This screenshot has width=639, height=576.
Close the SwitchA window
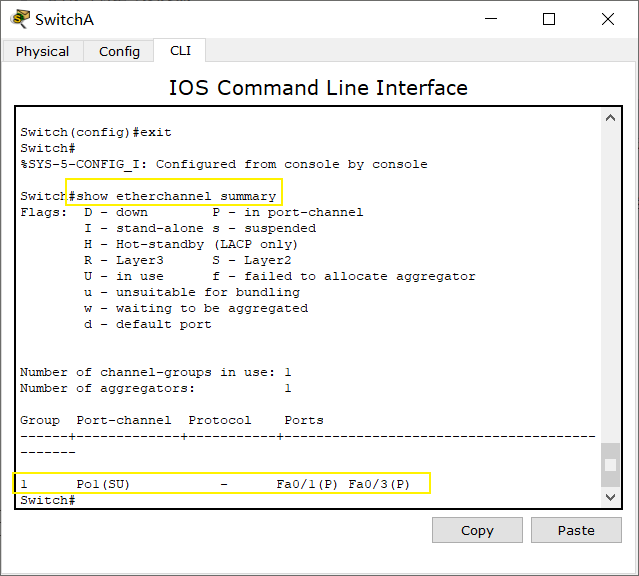[x=608, y=19]
